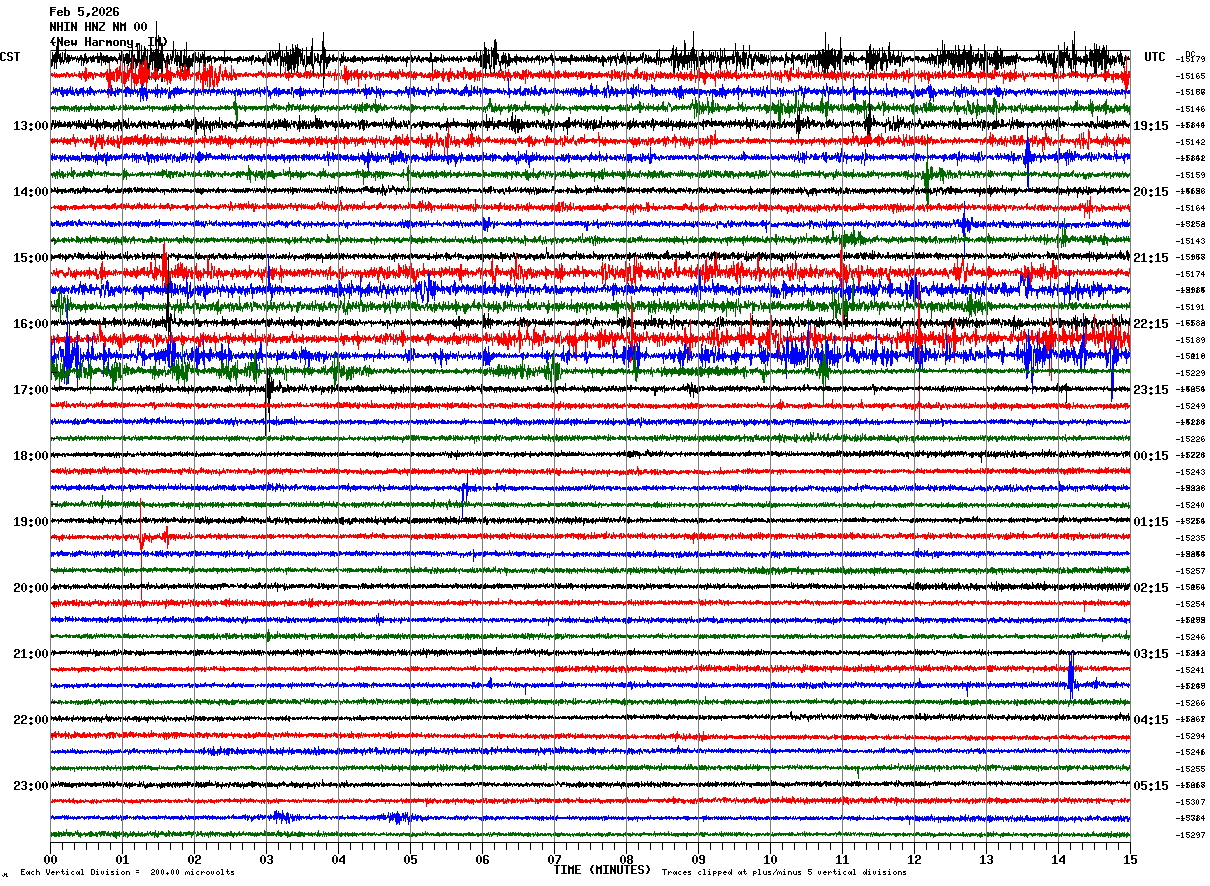Click the DC offset value -15146

pyautogui.click(x=1191, y=109)
